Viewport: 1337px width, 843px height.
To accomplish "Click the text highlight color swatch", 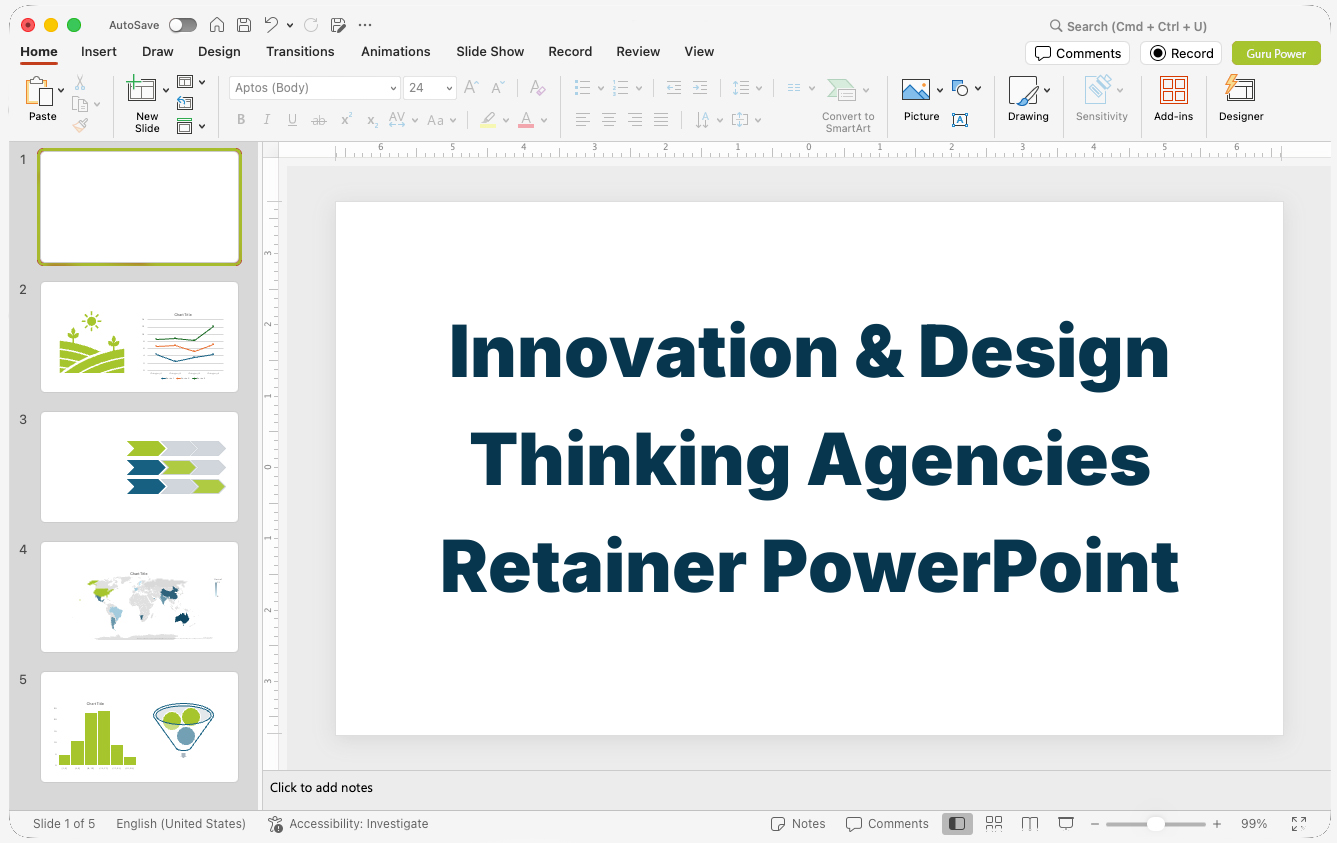I will 488,120.
